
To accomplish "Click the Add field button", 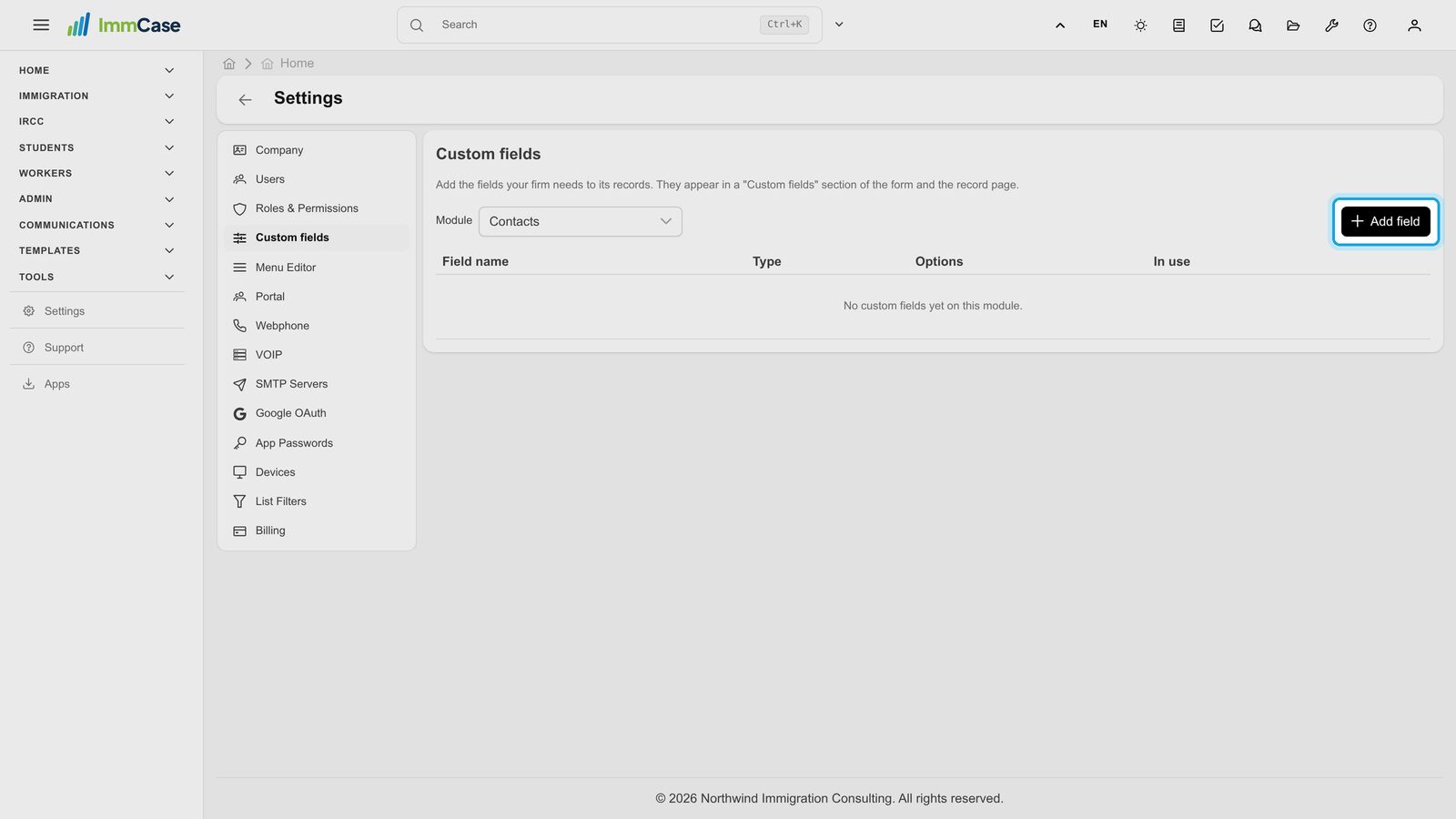I will coord(1386,221).
